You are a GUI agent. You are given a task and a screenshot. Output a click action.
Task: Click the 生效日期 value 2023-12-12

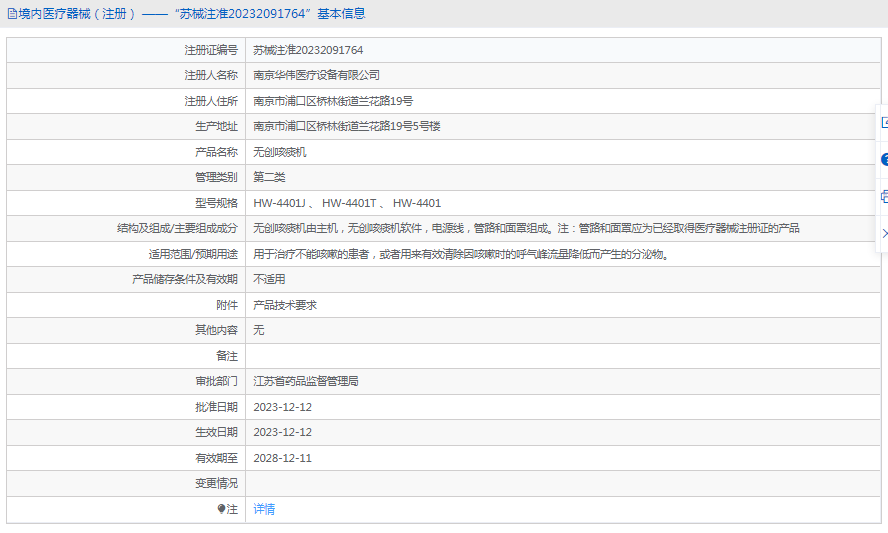click(x=283, y=432)
